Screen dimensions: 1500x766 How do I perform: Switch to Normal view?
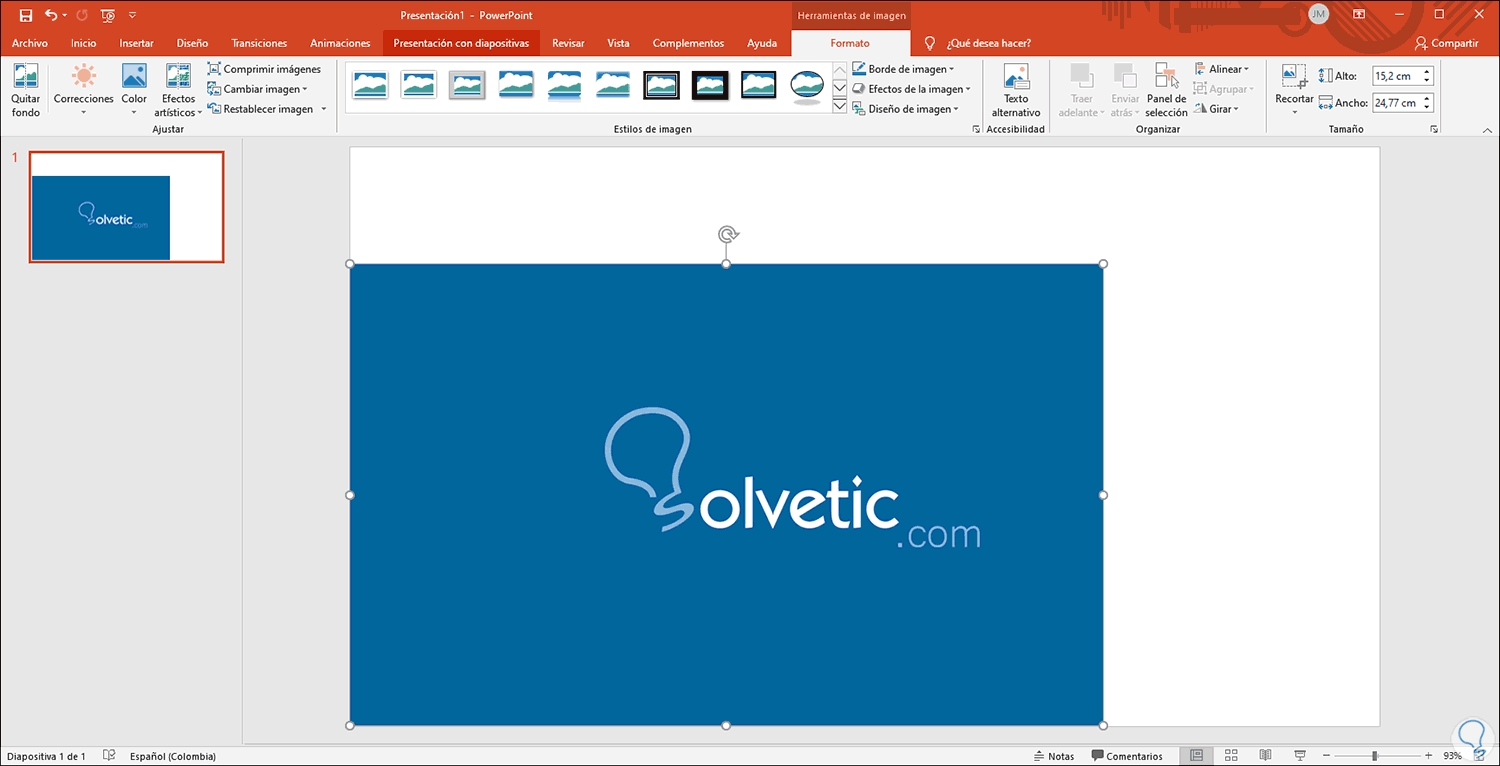pos(1198,756)
